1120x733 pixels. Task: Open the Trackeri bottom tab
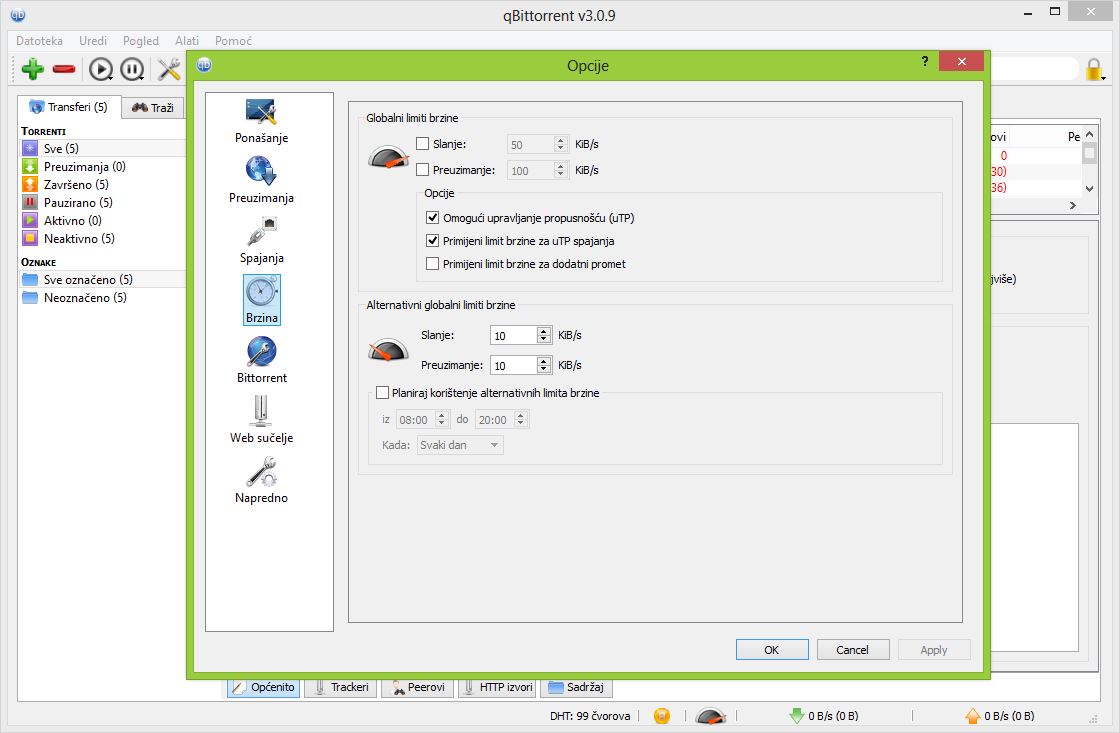(x=341, y=687)
